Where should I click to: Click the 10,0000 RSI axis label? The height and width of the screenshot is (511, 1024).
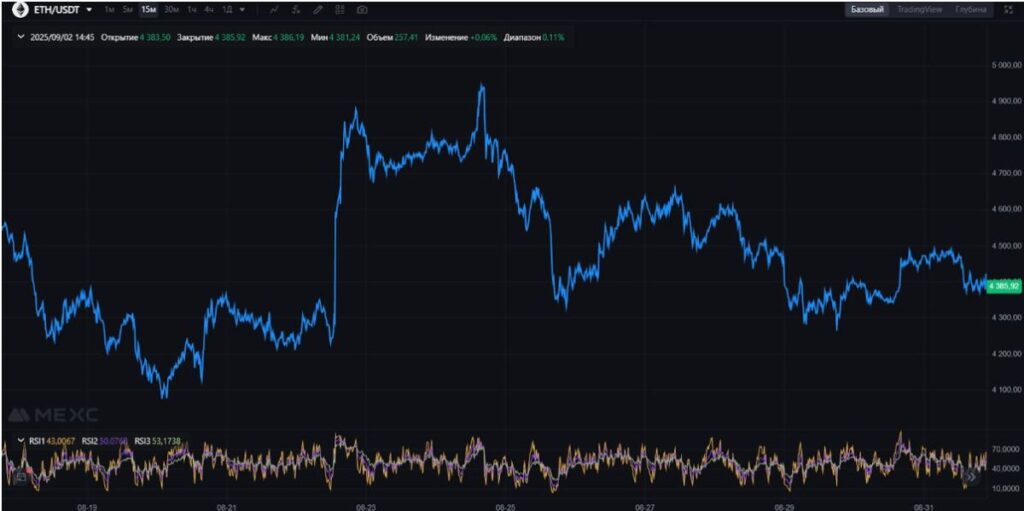[x=1004, y=488]
